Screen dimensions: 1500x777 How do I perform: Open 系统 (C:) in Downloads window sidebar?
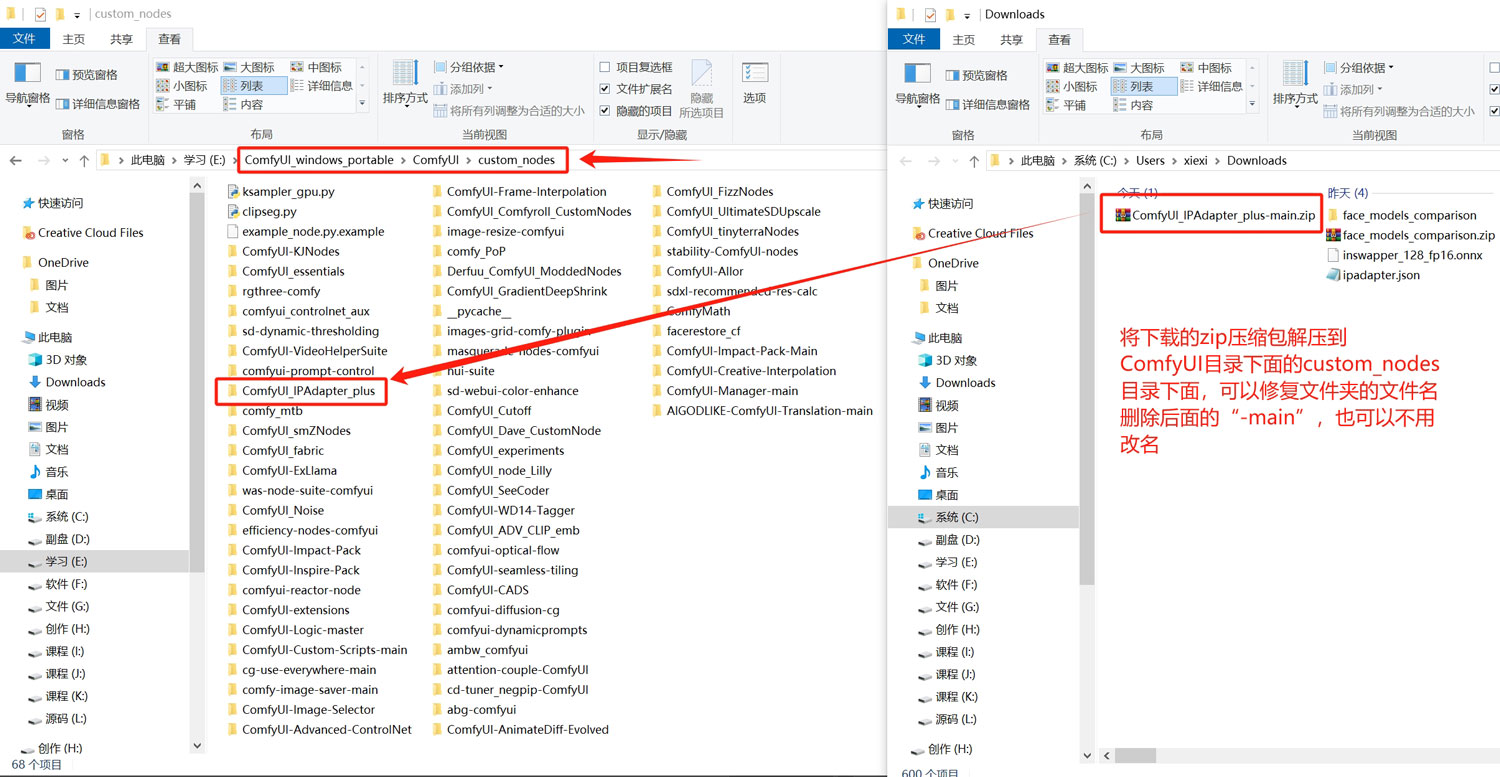pyautogui.click(x=947, y=517)
